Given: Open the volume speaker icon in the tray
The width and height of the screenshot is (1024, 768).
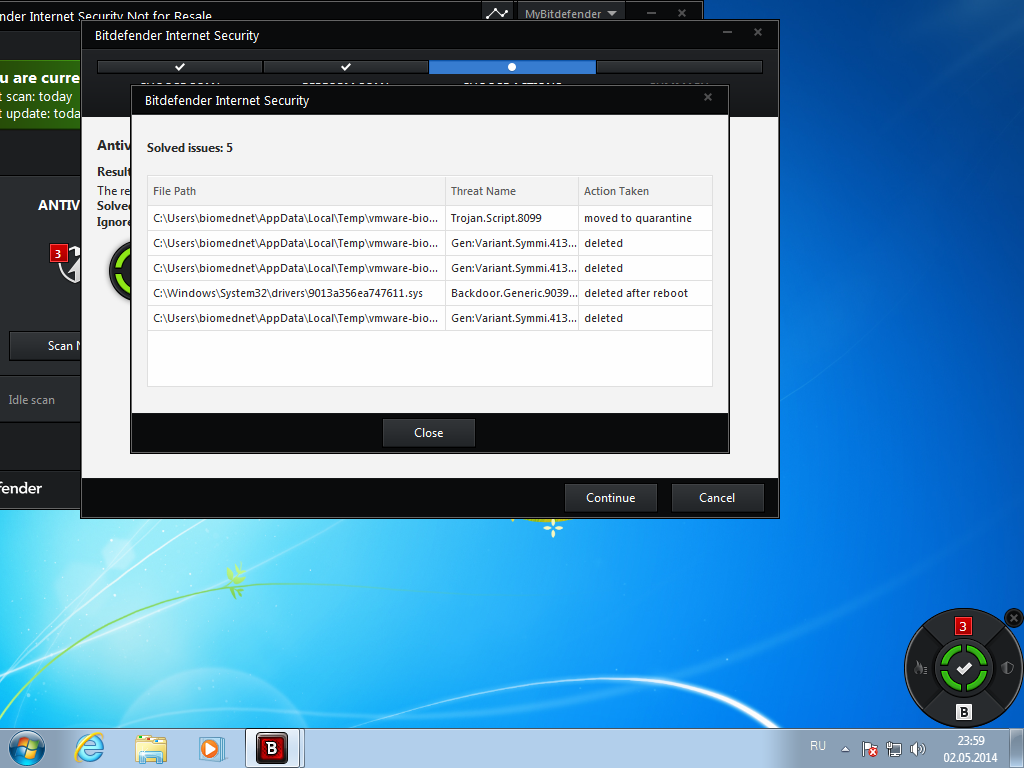Looking at the screenshot, I should point(918,749).
